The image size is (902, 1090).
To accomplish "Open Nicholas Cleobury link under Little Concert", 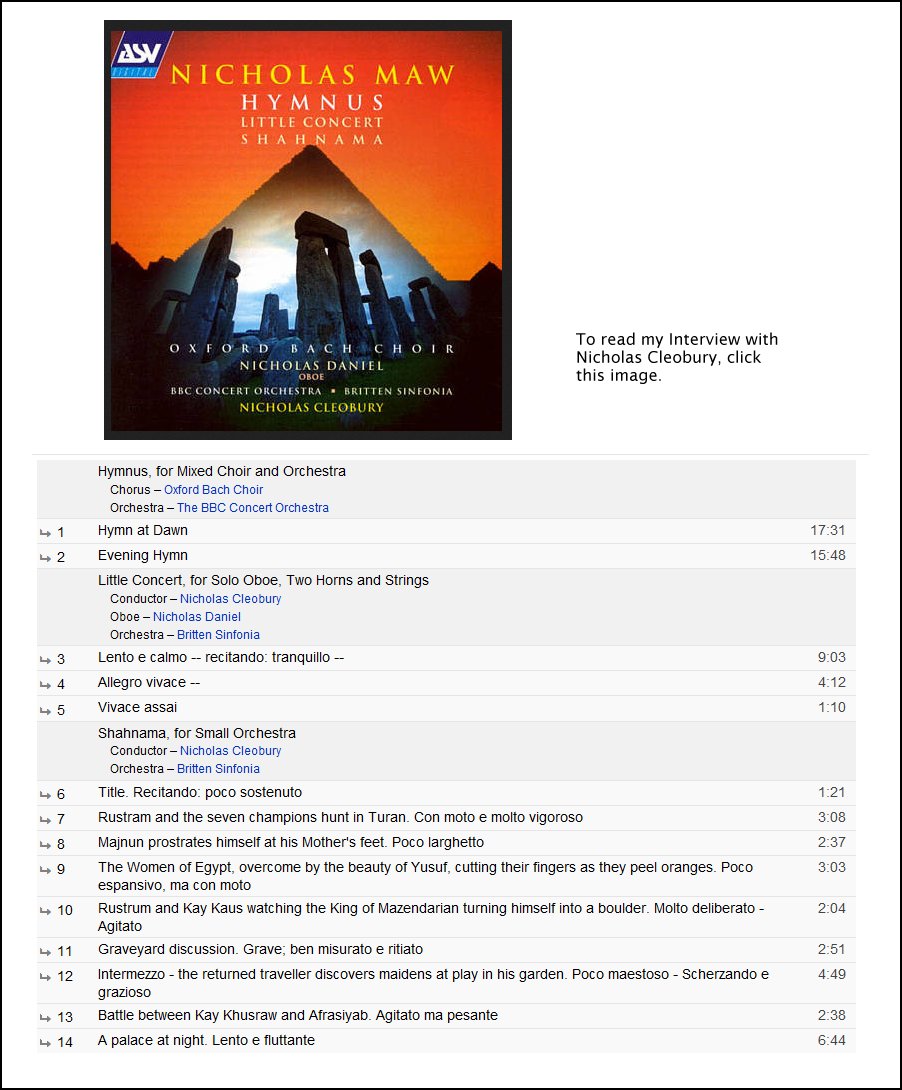I will point(231,599).
